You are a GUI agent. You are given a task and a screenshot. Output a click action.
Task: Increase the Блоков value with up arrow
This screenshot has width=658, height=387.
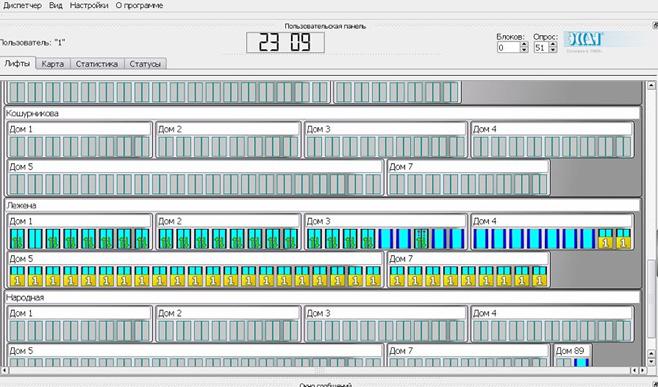point(524,44)
